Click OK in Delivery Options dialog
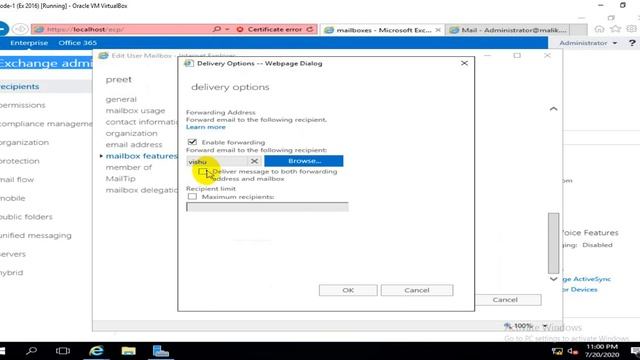Image resolution: width=640 pixels, height=360 pixels. coord(348,290)
